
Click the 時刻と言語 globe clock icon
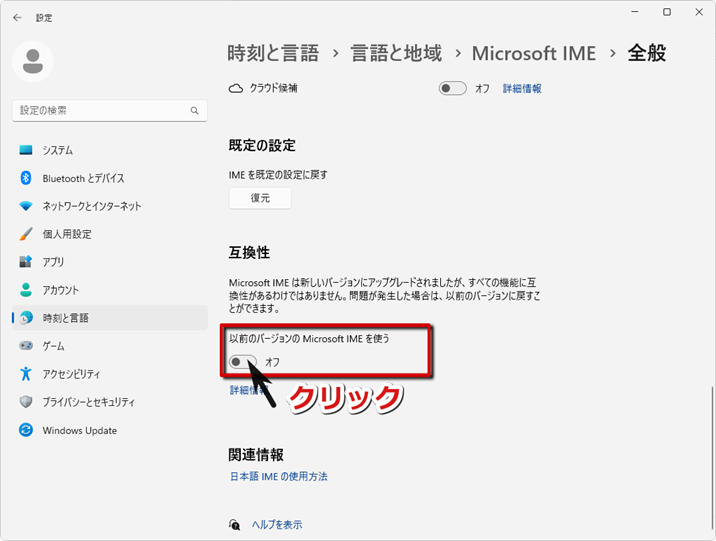point(27,318)
